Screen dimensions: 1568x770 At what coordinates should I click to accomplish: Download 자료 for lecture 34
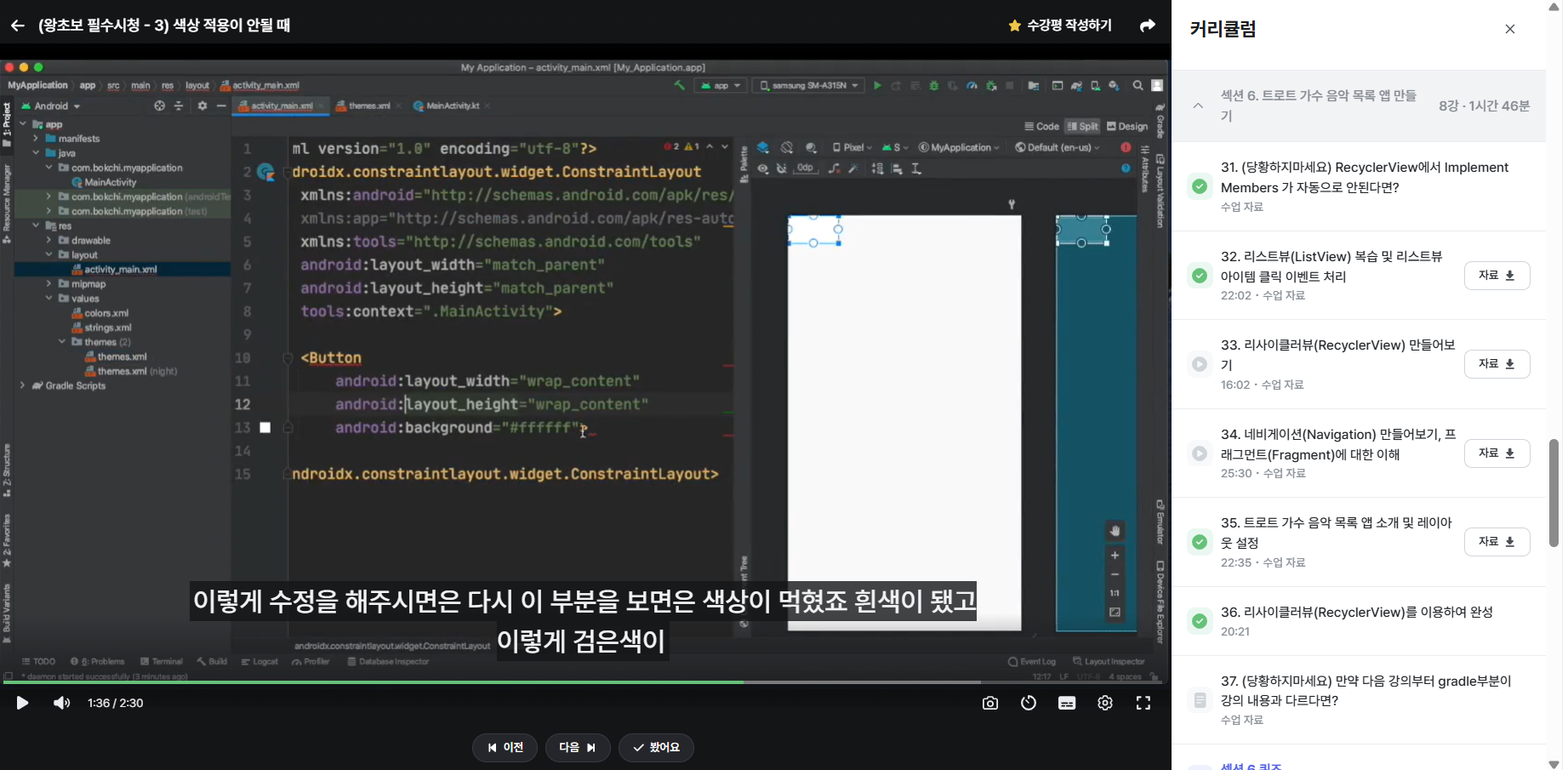[1497, 453]
